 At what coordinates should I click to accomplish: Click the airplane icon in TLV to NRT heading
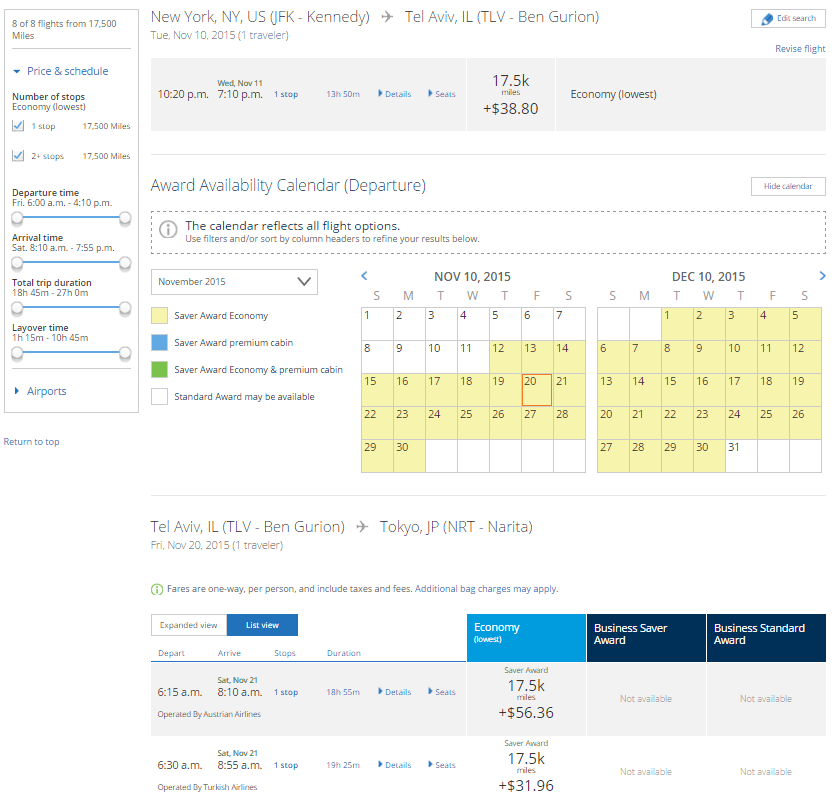(x=363, y=527)
